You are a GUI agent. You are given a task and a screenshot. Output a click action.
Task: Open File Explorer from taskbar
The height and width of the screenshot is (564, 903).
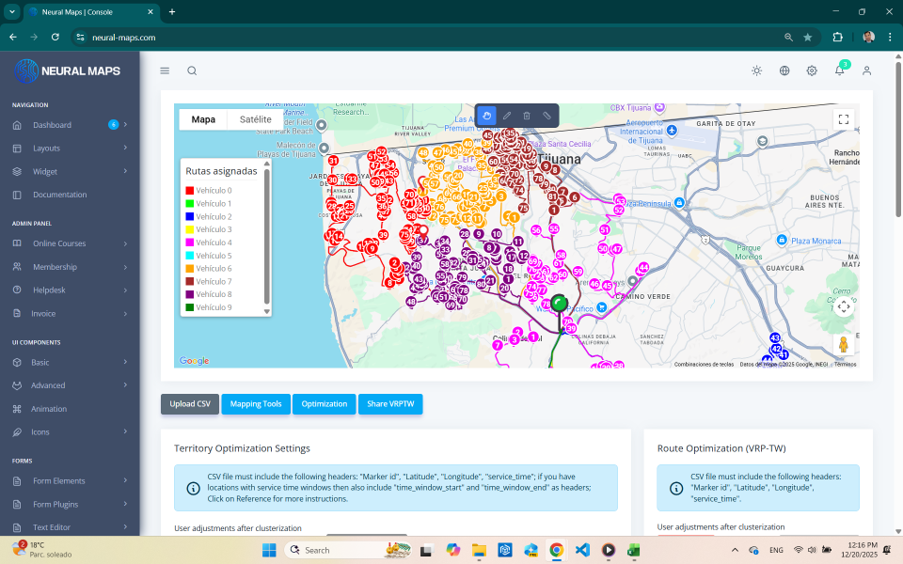479,550
